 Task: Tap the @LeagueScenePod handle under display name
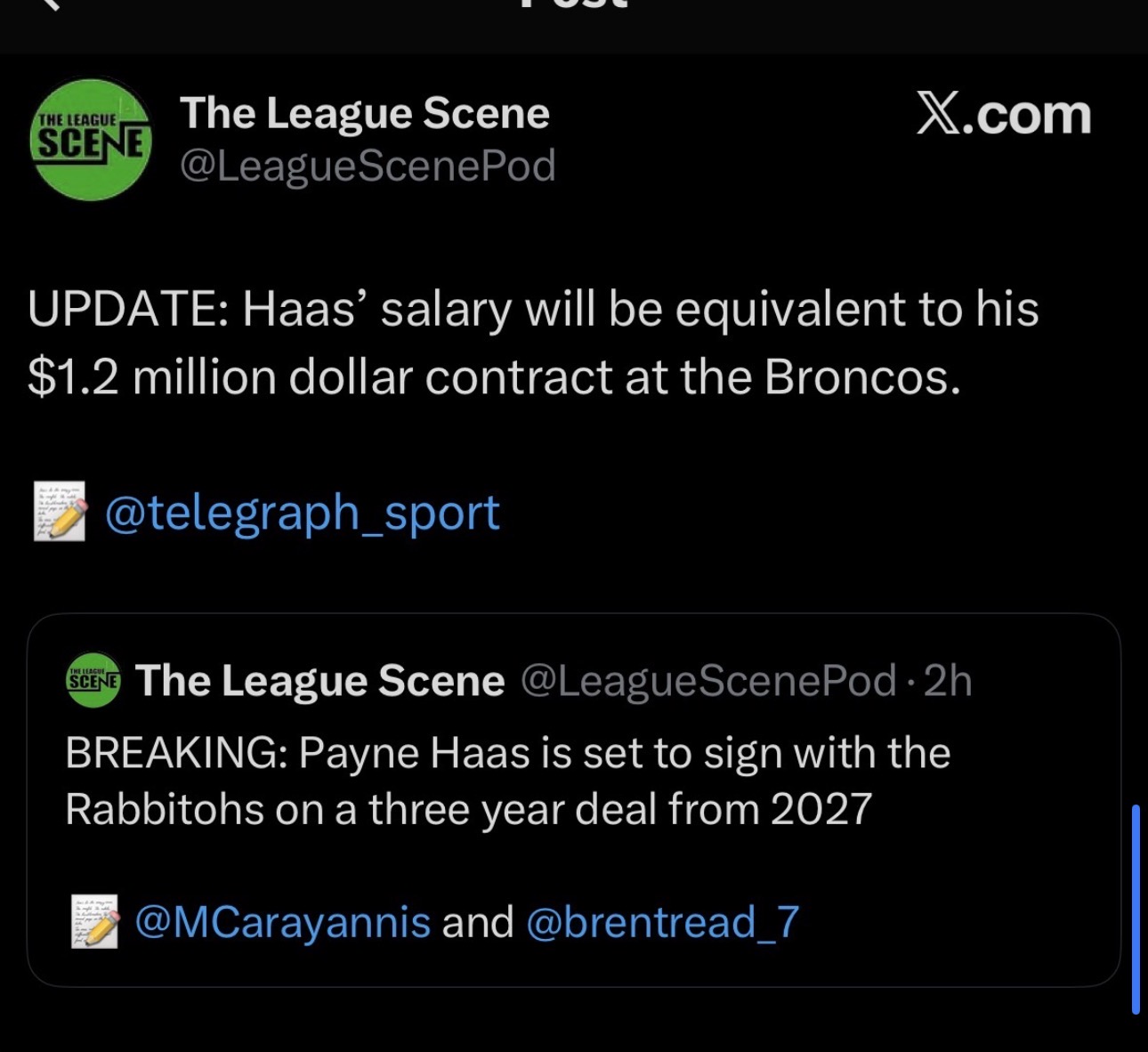368,166
